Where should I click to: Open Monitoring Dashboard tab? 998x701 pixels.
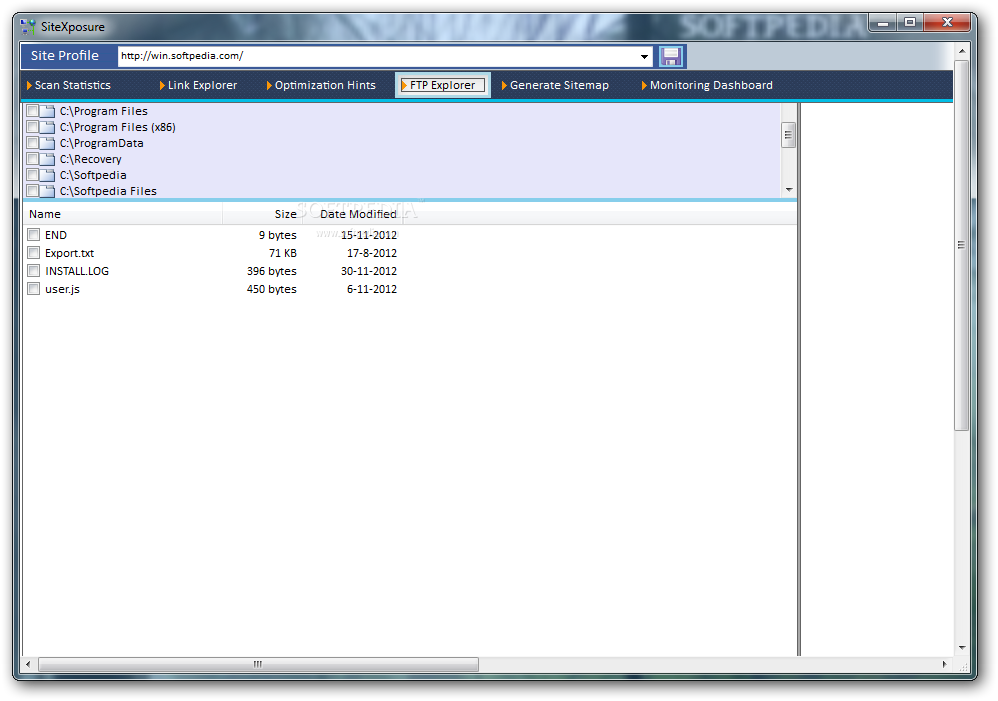(x=707, y=85)
